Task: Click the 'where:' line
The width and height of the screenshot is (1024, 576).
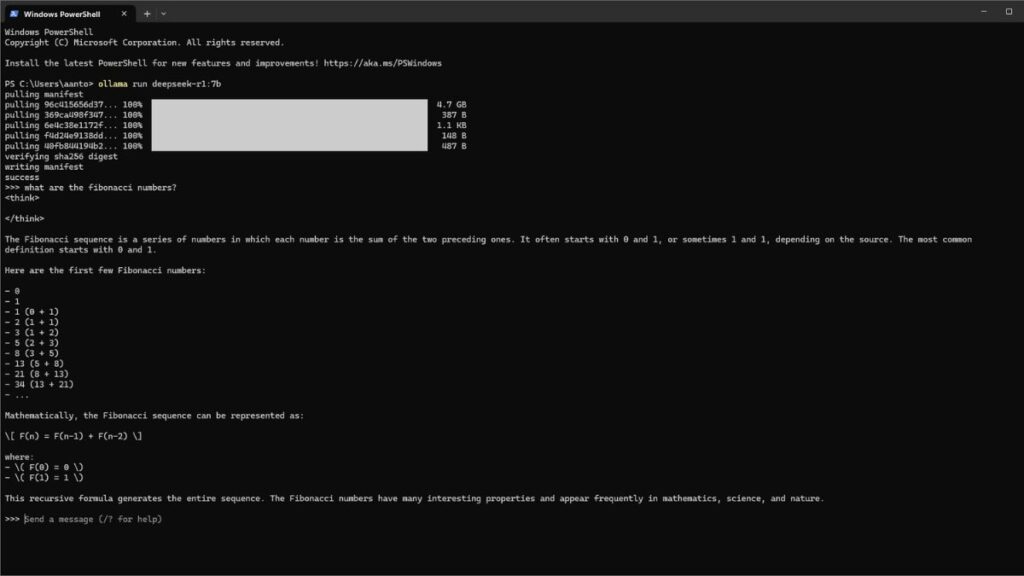Action: (19, 457)
